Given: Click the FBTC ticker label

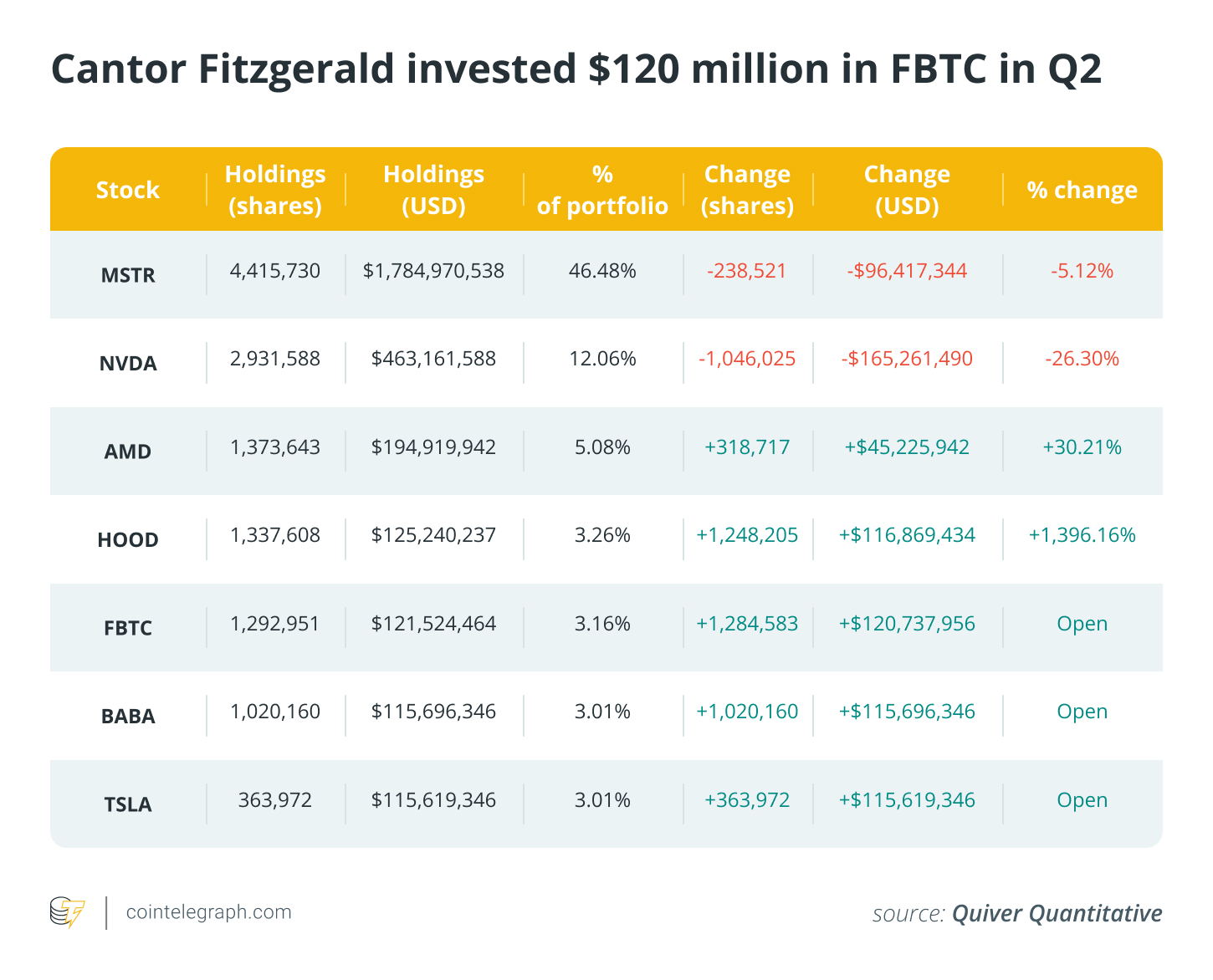Looking at the screenshot, I should [x=128, y=628].
